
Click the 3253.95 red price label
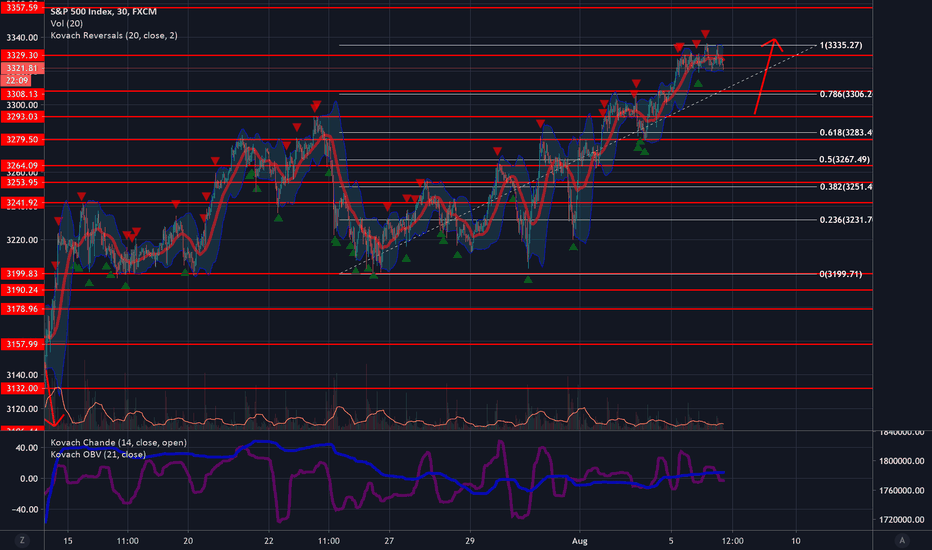tap(22, 182)
